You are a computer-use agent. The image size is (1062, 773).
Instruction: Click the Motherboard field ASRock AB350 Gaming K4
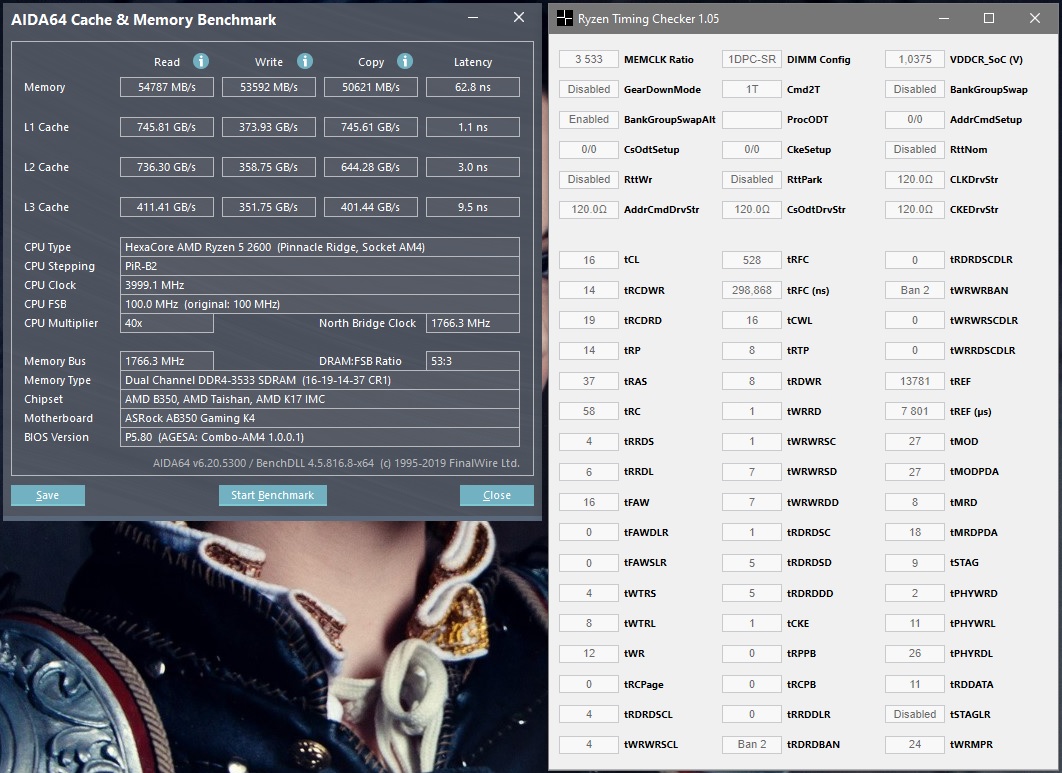(x=320, y=418)
